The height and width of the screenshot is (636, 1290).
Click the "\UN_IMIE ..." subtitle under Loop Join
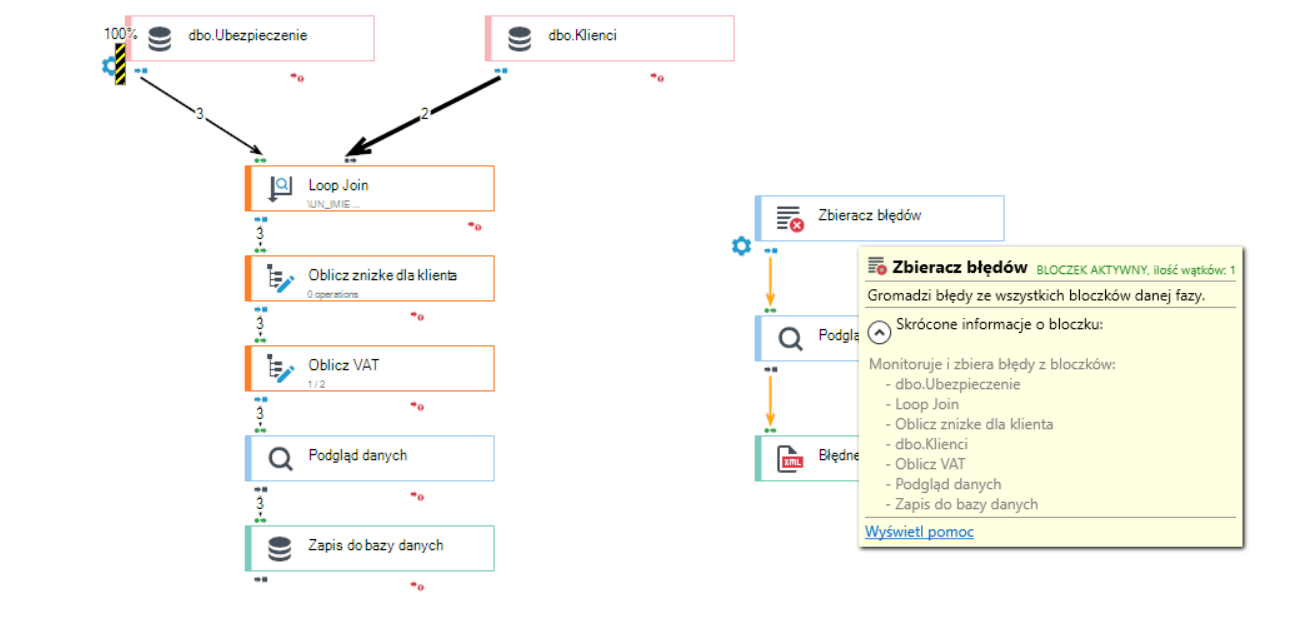334,204
